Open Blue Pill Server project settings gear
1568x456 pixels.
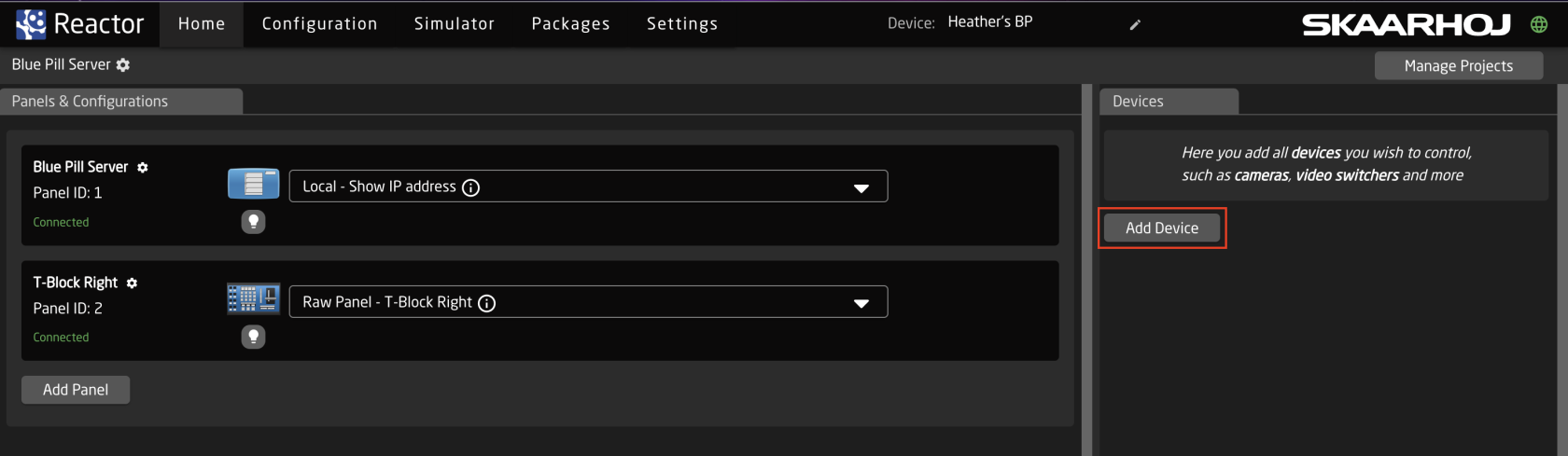(x=123, y=65)
